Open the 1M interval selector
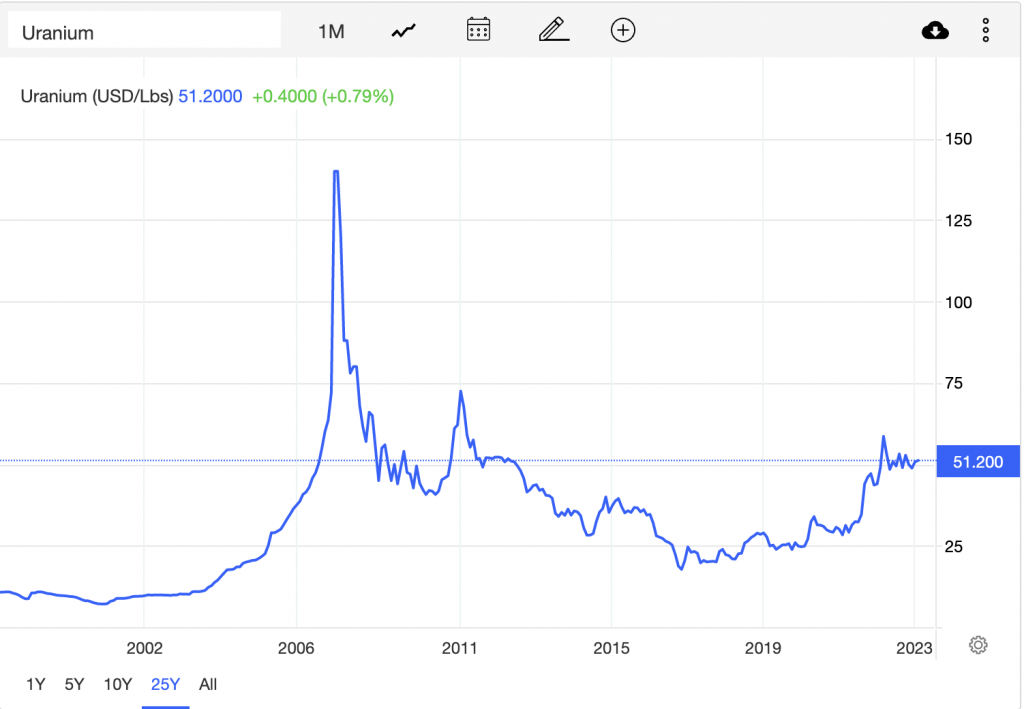This screenshot has width=1024, height=709. pos(331,31)
